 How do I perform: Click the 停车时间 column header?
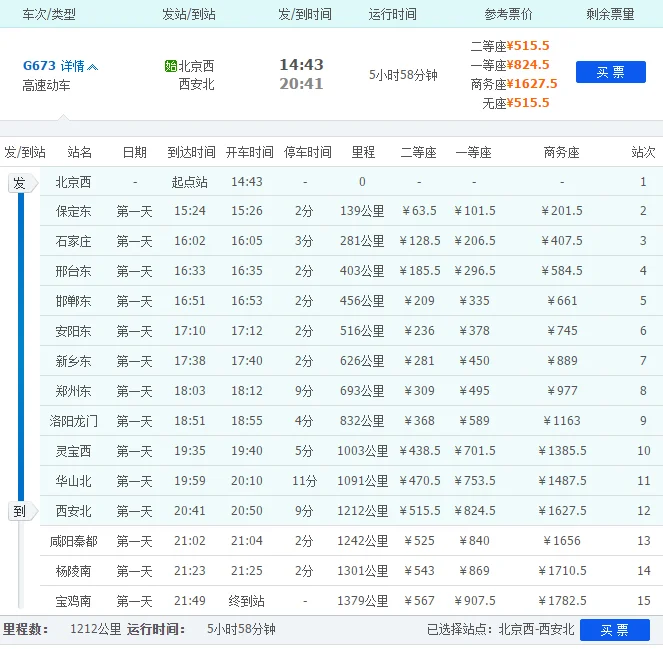point(308,152)
